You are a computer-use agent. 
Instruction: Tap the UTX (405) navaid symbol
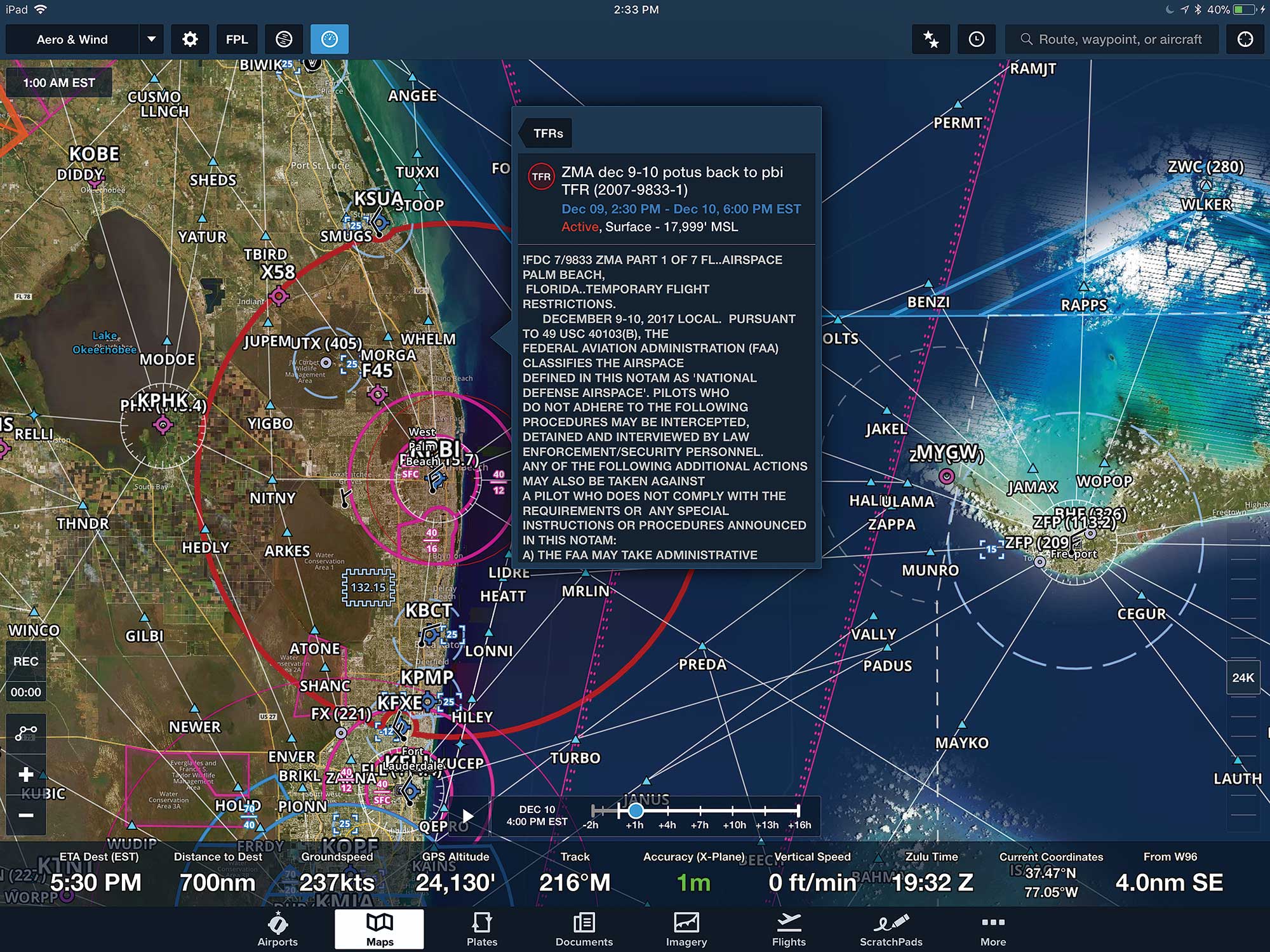pyautogui.click(x=326, y=363)
